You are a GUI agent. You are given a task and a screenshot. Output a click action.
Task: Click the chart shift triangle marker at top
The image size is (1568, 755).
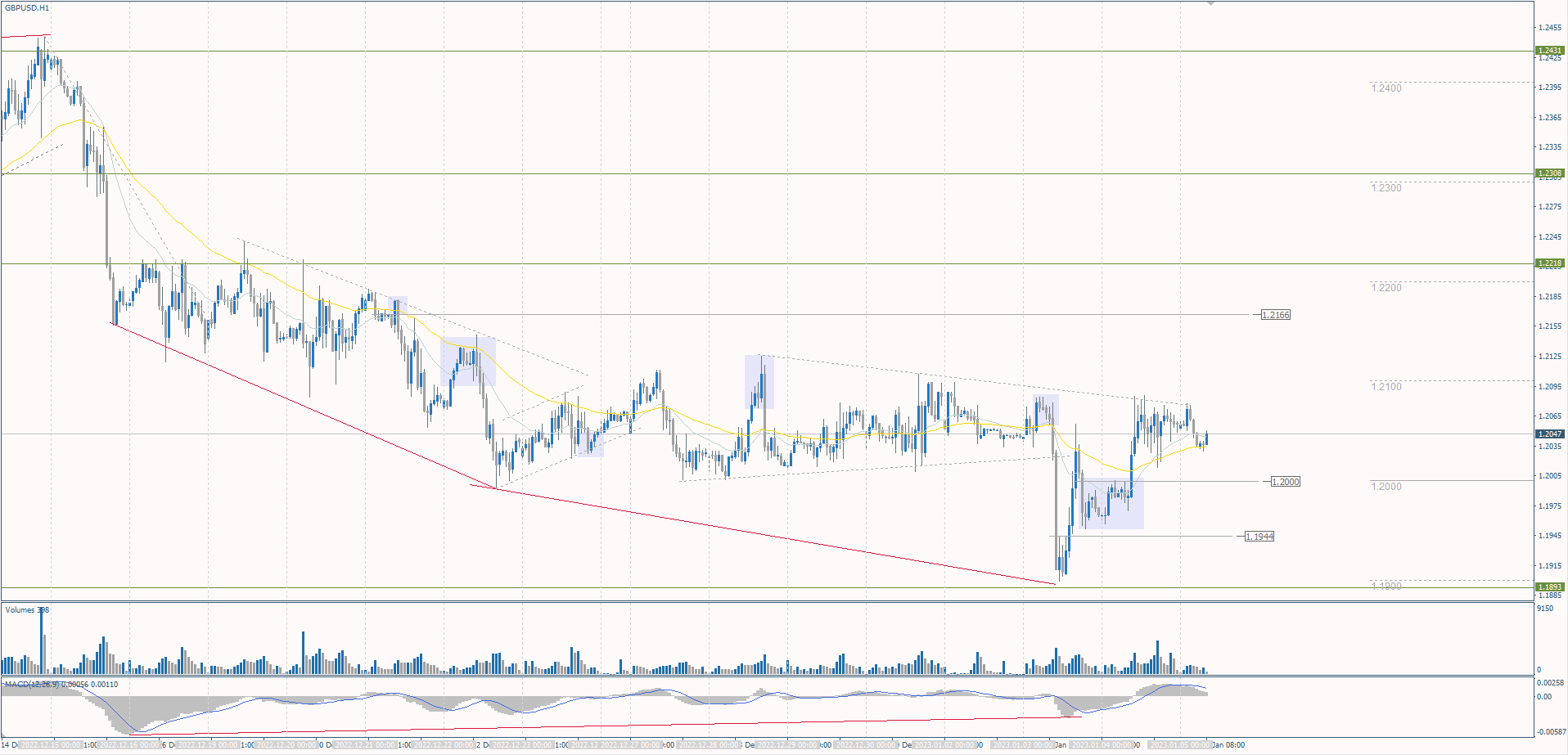coord(1211,4)
